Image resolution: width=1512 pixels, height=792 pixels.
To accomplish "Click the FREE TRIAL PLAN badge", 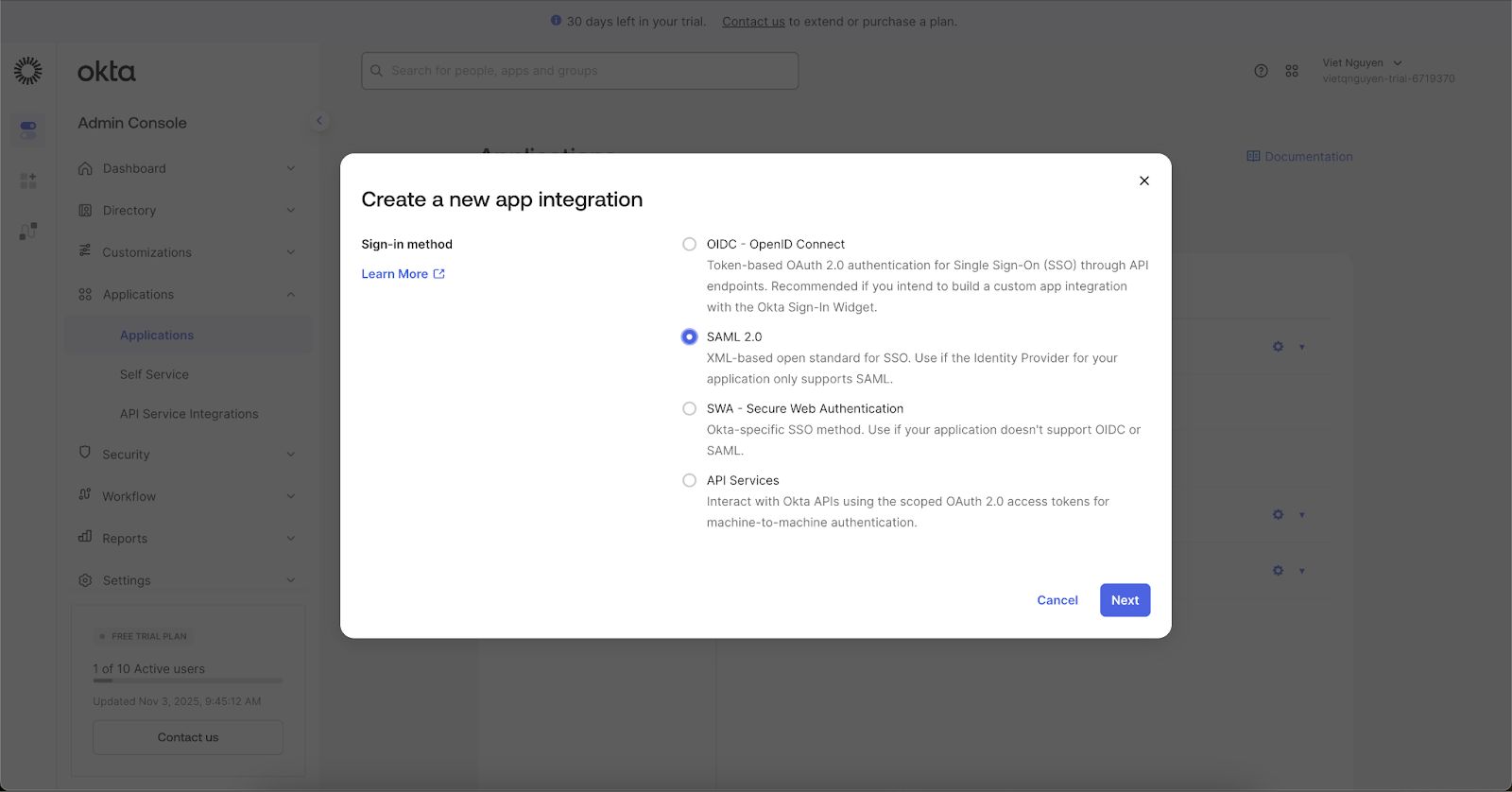I will (x=143, y=636).
